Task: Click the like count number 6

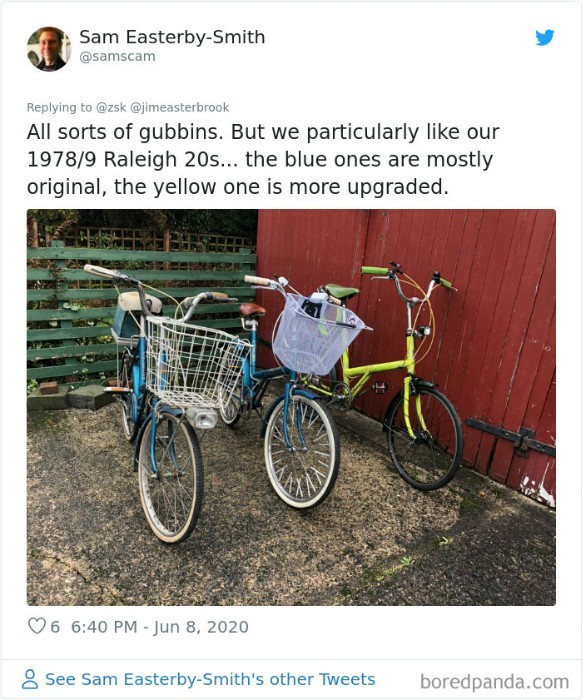Action: point(55,627)
